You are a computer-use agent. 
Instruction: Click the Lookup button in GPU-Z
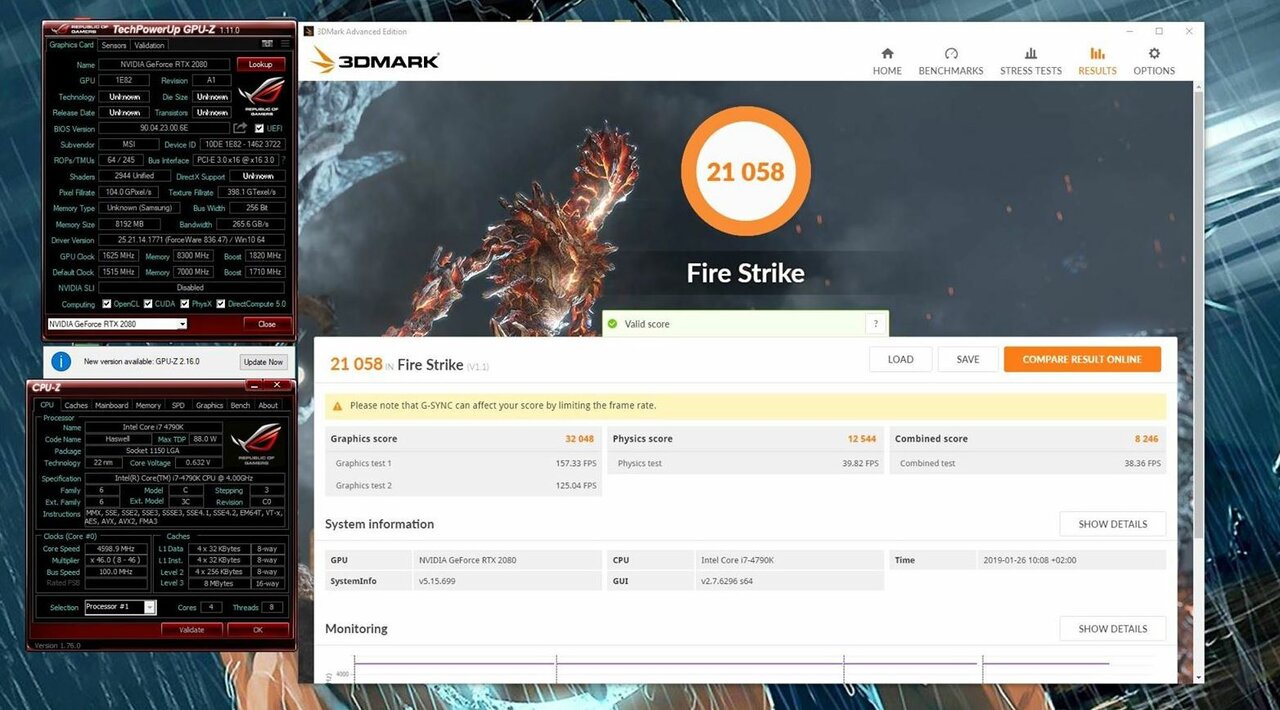[260, 64]
